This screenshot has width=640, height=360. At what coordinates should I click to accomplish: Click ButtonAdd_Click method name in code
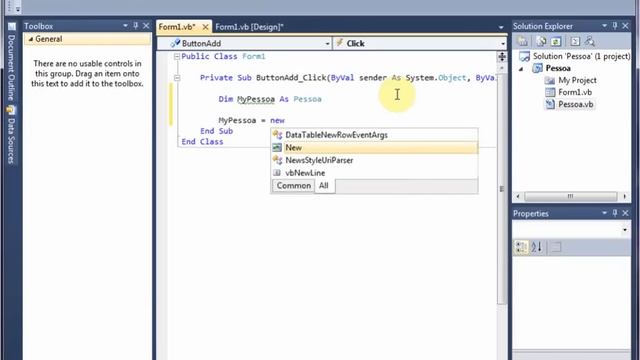point(291,78)
